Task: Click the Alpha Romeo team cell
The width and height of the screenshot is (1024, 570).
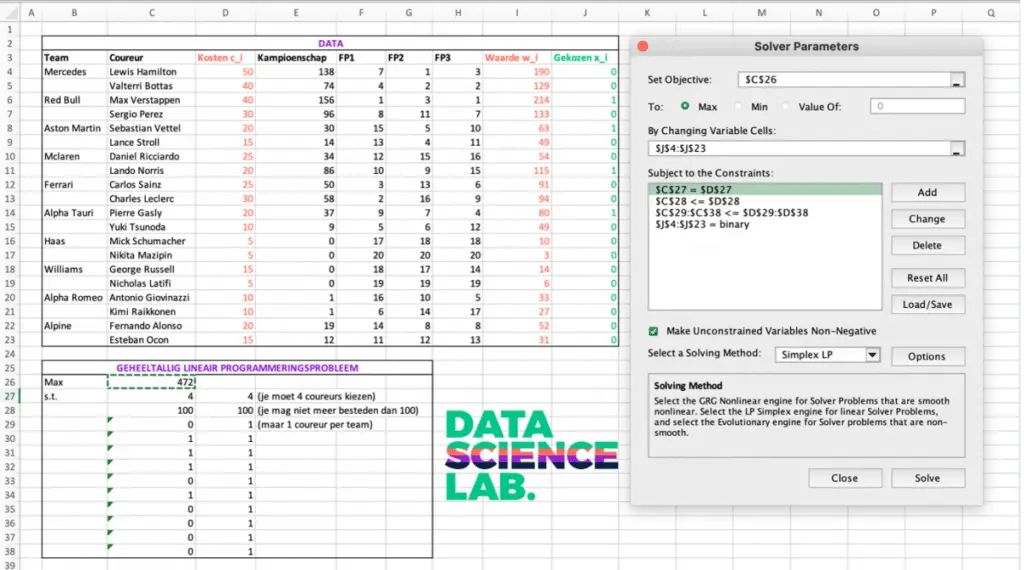Action: click(x=74, y=297)
